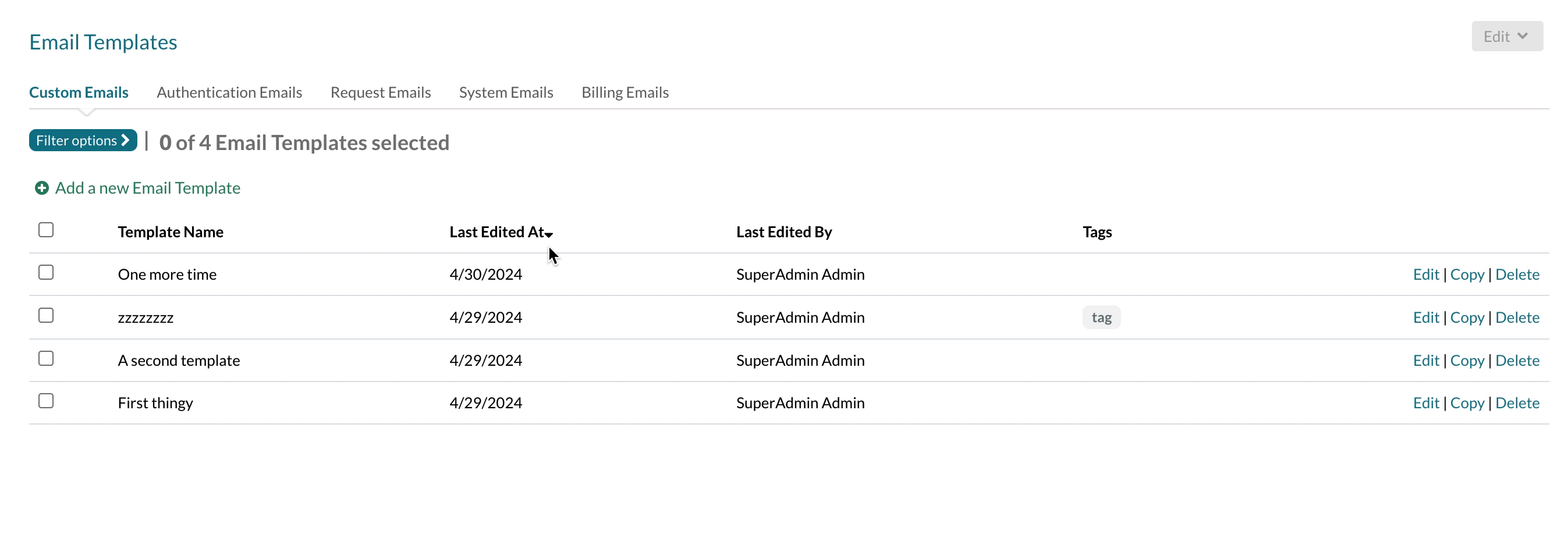Screen dimensions: 1568x549
Task: Sort by Last Edited At column
Action: (496, 231)
